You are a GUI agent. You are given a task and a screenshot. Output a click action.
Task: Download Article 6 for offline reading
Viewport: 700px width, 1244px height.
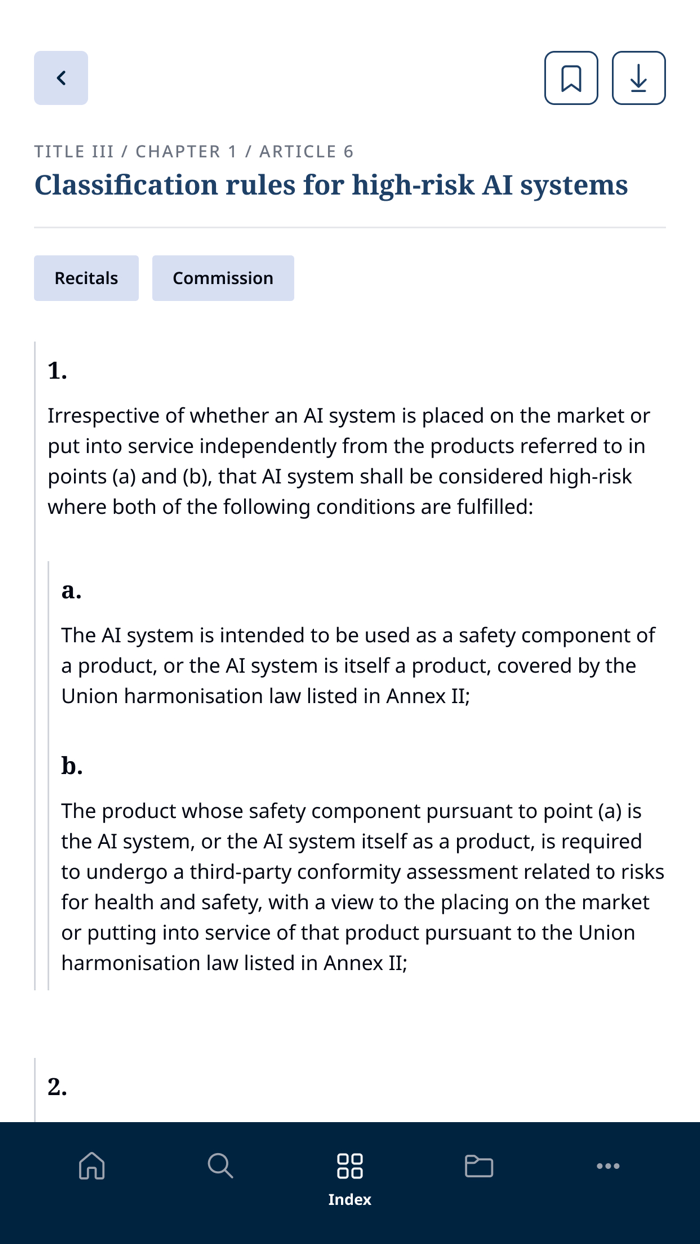click(x=638, y=77)
